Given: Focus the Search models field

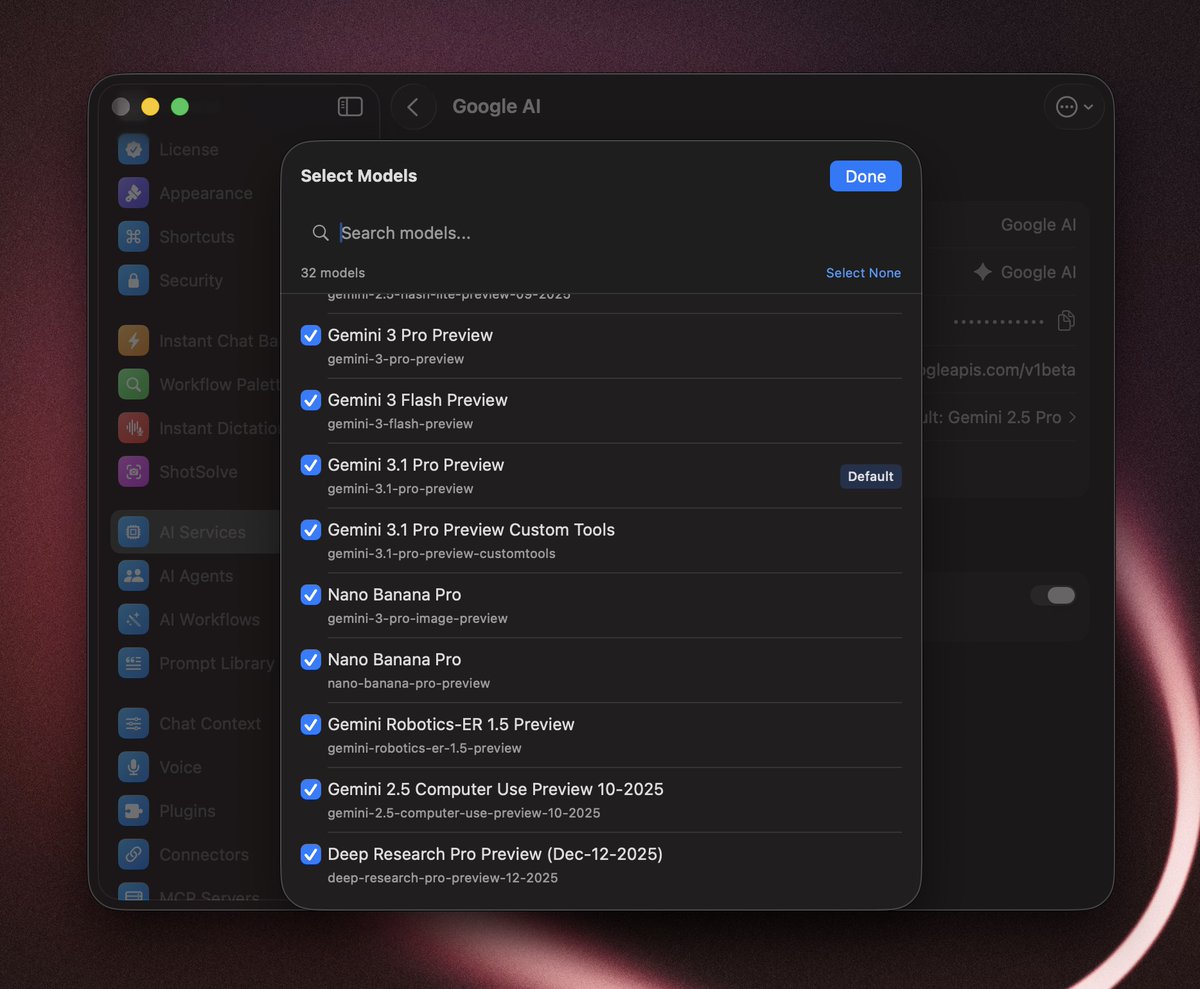Looking at the screenshot, I should point(600,233).
